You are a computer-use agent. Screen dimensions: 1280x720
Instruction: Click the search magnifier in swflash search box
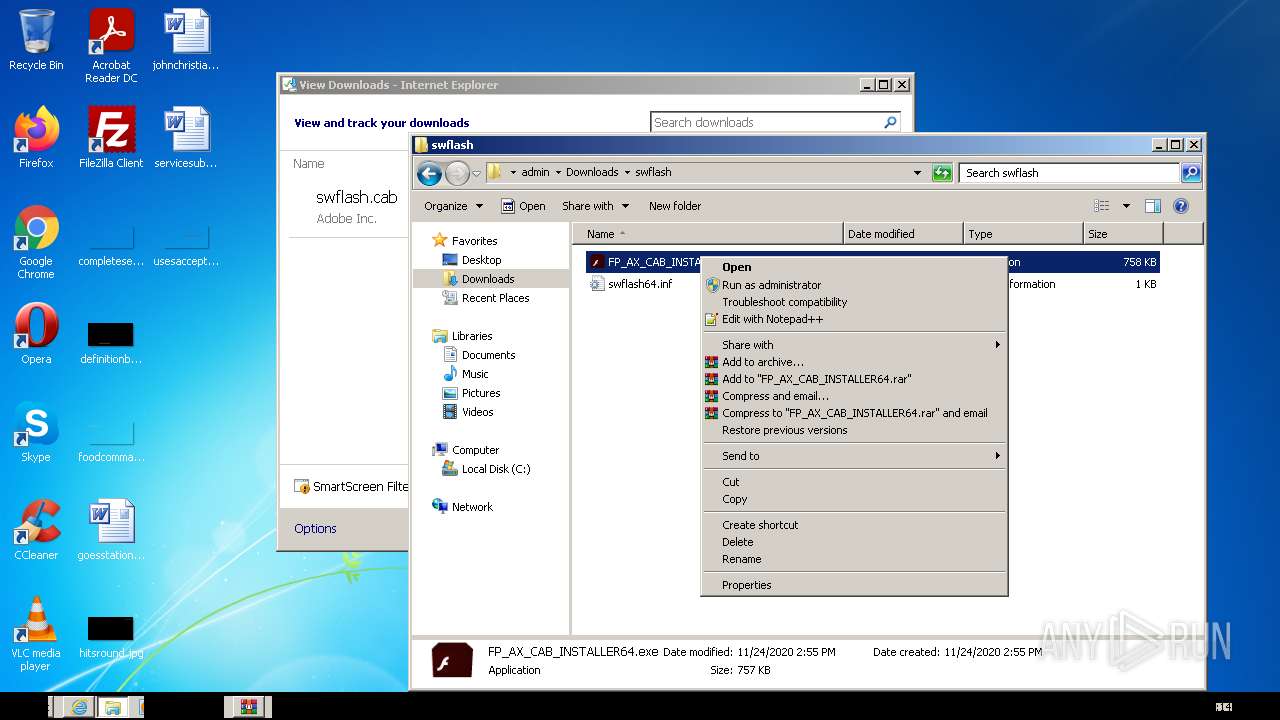coord(1190,173)
